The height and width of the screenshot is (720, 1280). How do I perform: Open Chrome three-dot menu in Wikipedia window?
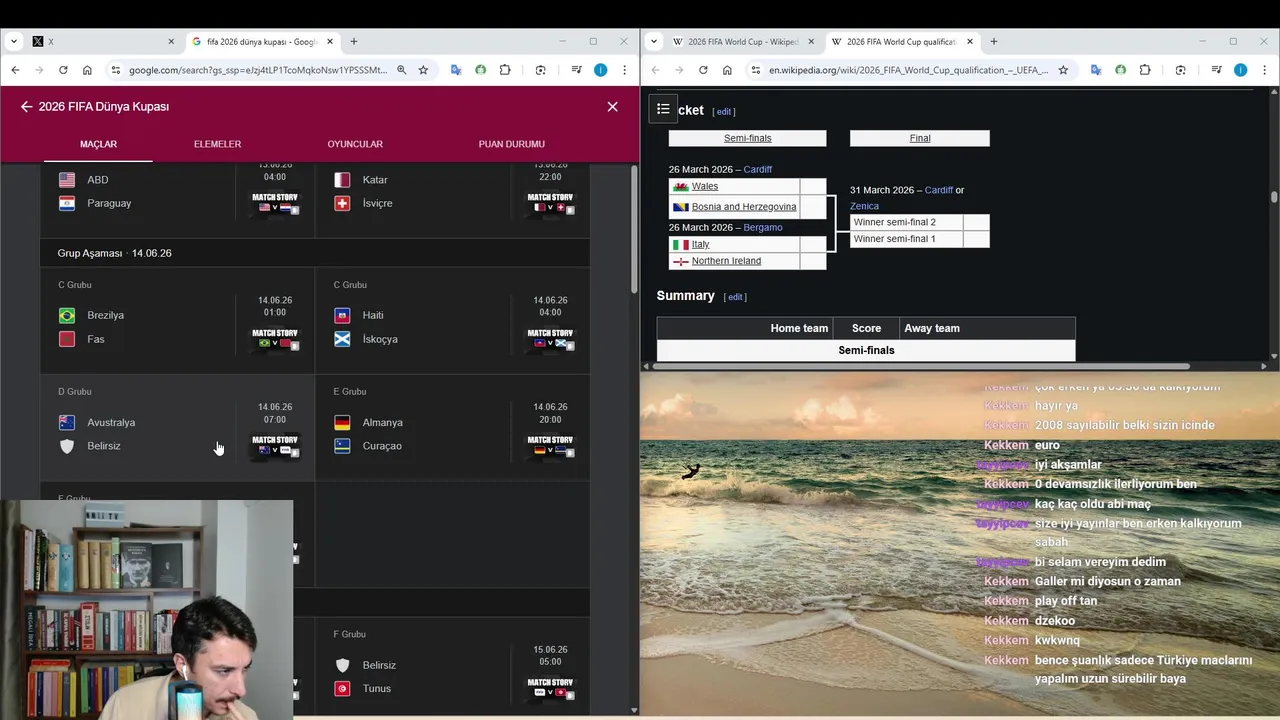pos(1264,70)
